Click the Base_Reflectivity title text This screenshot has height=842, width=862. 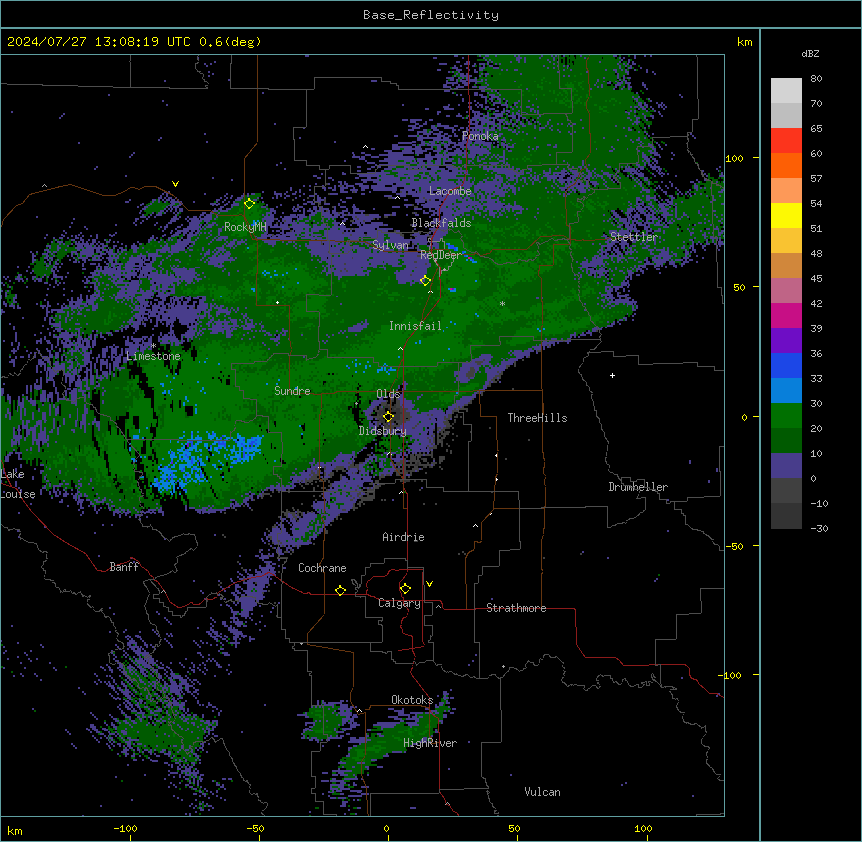click(x=431, y=15)
